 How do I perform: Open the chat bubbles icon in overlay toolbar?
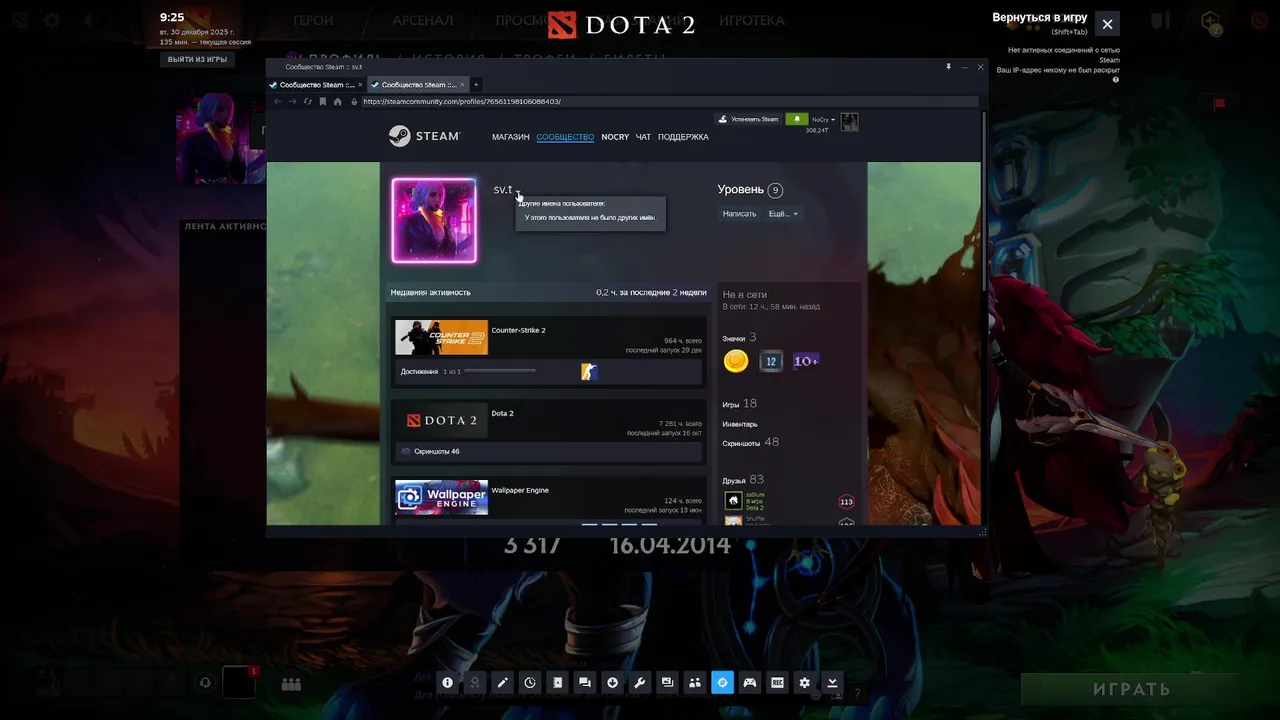click(585, 683)
